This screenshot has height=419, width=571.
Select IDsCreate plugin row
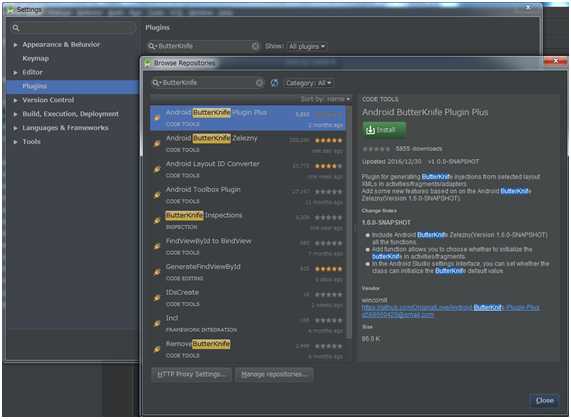(248, 298)
